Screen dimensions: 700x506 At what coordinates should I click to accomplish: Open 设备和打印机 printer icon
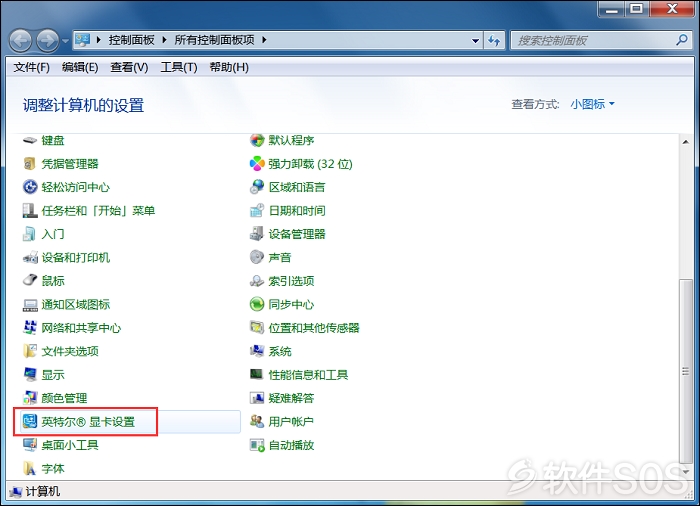pyautogui.click(x=30, y=258)
